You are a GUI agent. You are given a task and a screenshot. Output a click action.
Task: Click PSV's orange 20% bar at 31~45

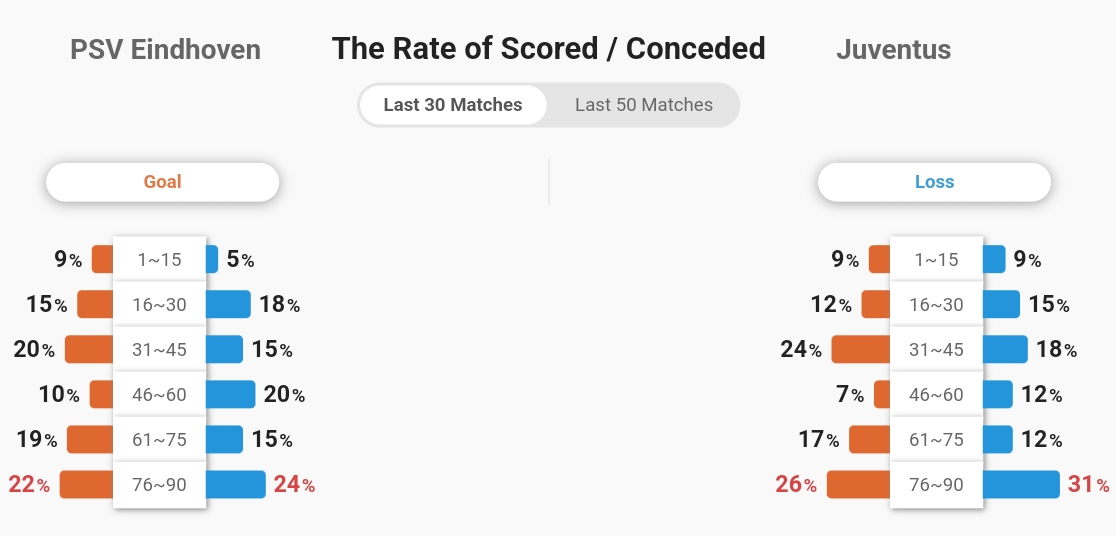[89, 350]
